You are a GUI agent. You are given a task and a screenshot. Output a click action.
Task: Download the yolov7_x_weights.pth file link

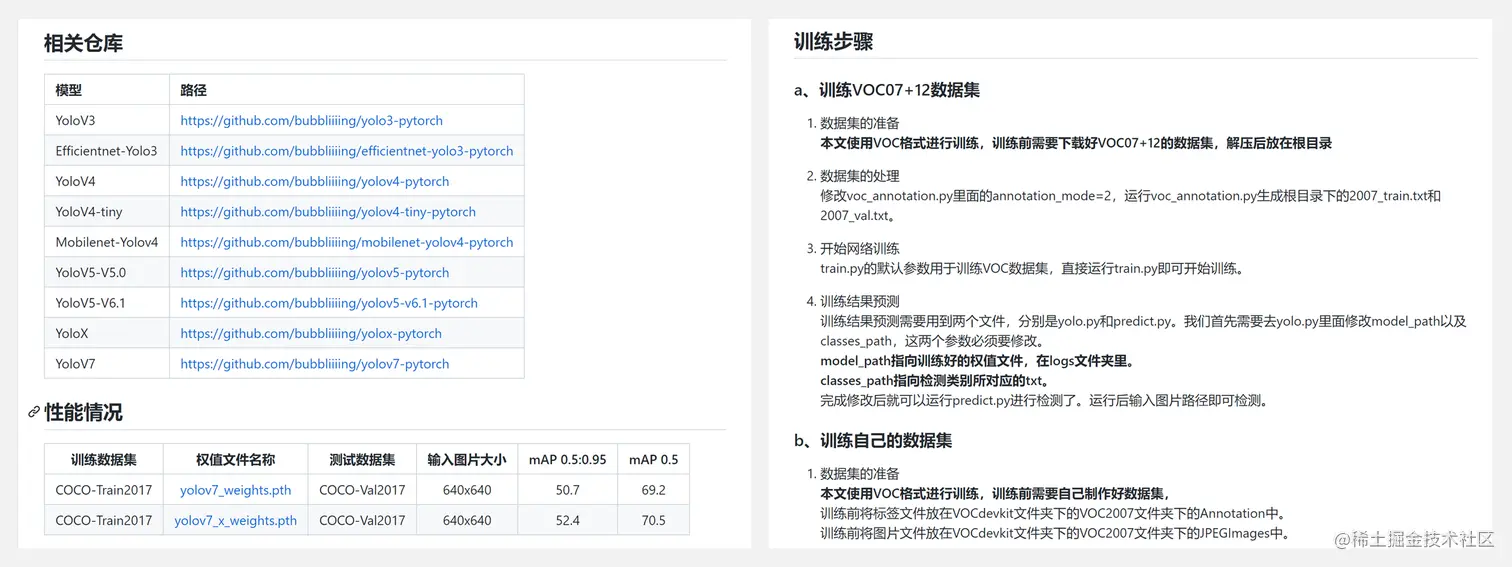pyautogui.click(x=236, y=520)
